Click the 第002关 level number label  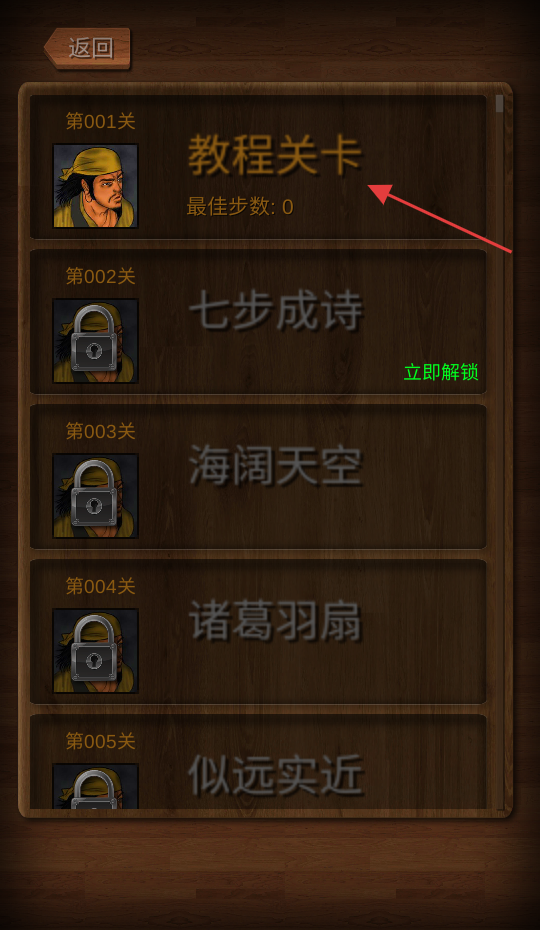(x=100, y=276)
